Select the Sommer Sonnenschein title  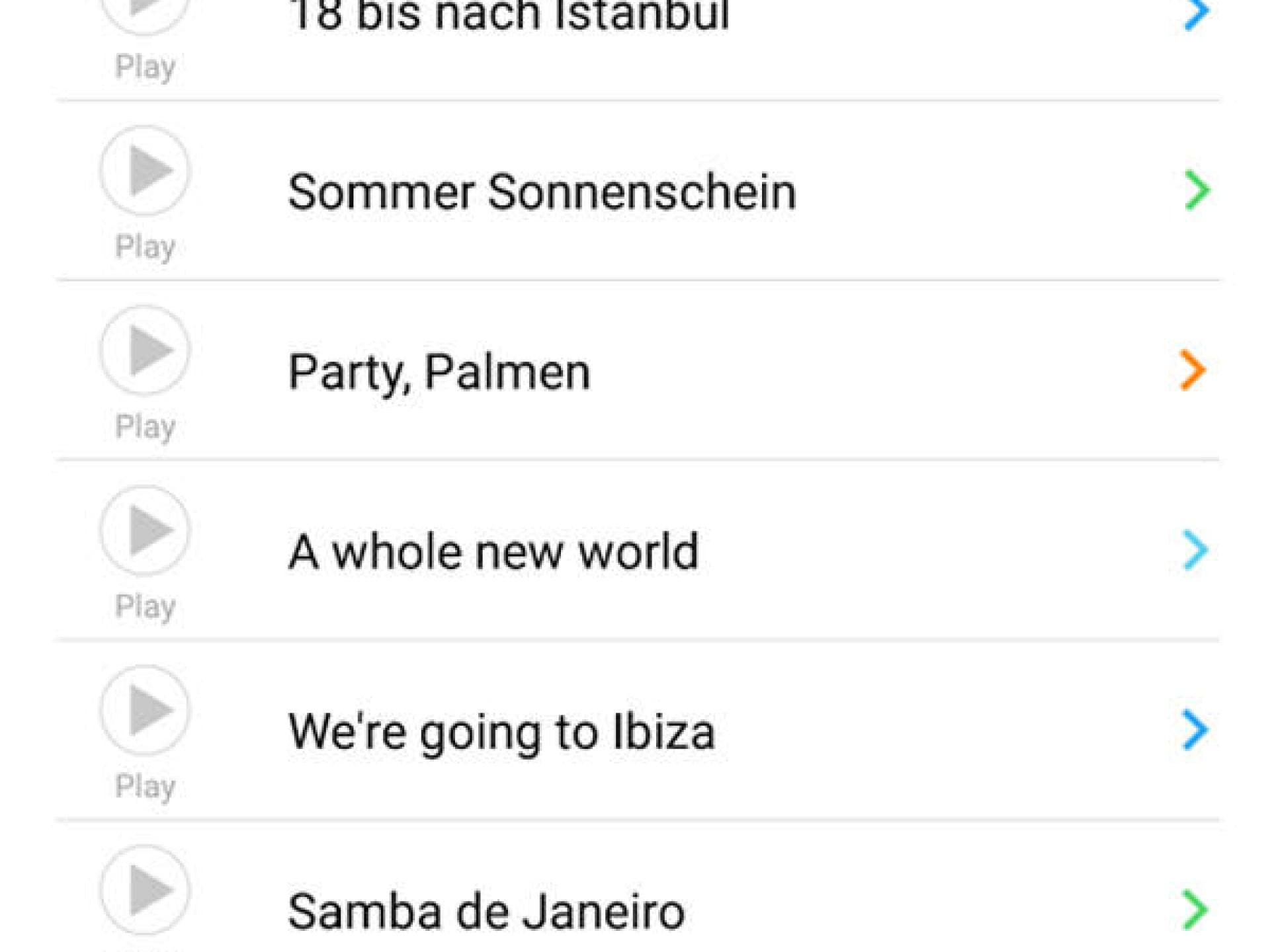542,192
